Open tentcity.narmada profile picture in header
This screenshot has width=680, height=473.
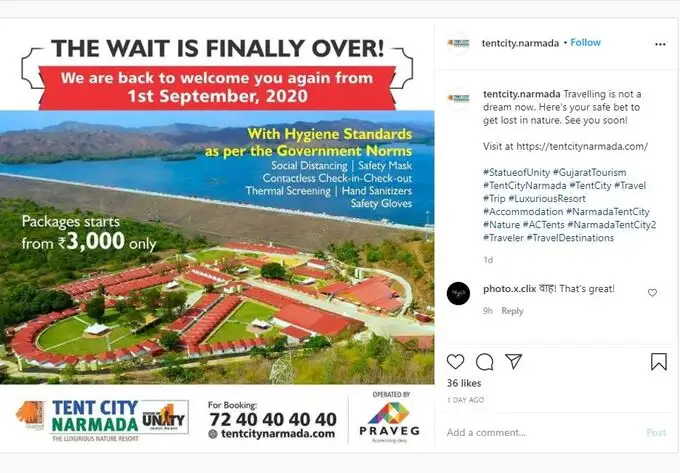[x=458, y=43]
